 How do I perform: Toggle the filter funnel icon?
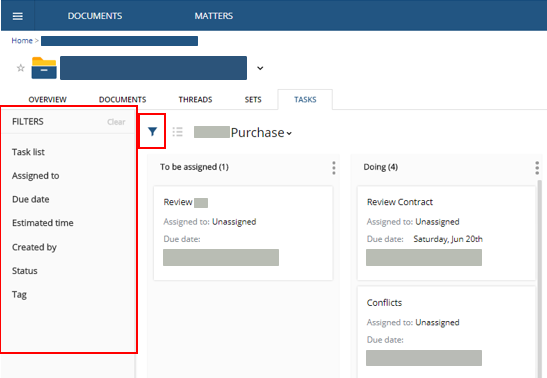point(152,131)
